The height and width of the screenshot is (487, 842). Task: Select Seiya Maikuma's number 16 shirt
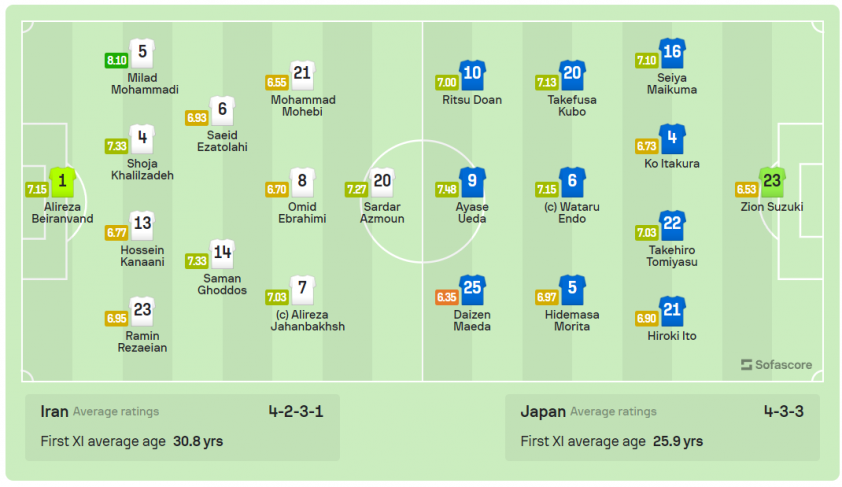coord(672,53)
